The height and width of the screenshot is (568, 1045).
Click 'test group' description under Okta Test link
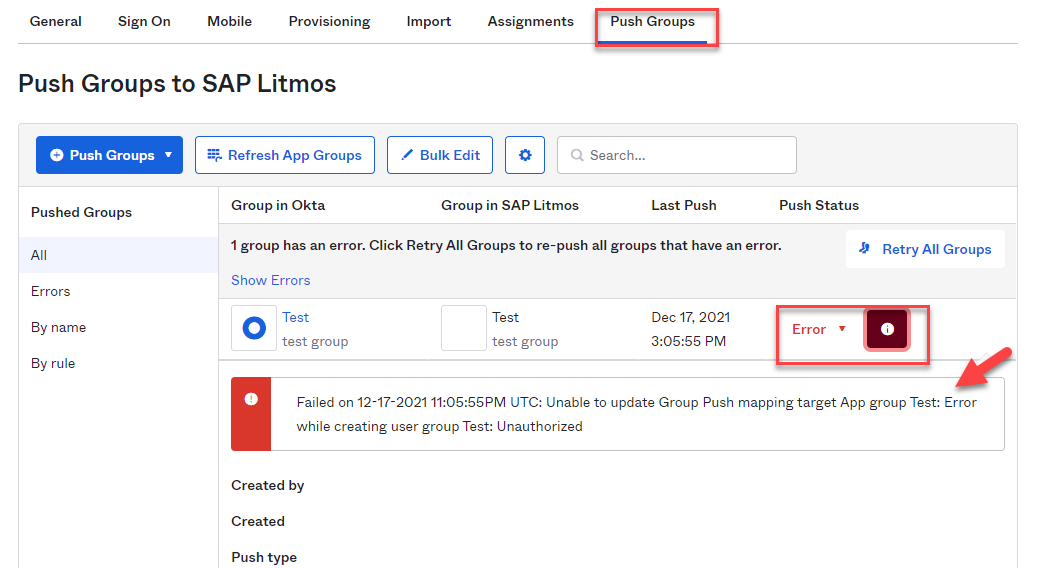coord(315,341)
